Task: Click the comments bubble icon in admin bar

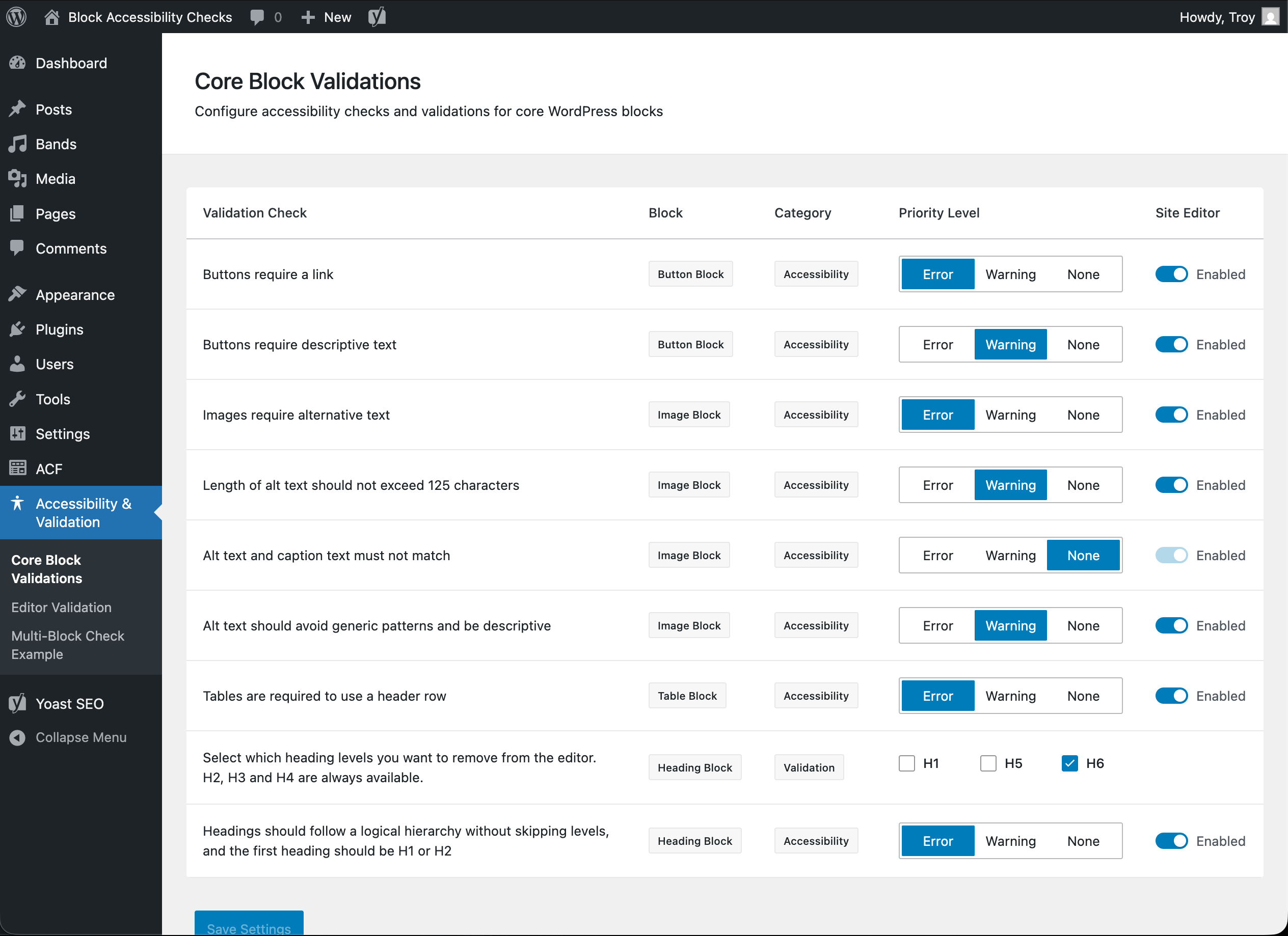Action: coord(257,16)
